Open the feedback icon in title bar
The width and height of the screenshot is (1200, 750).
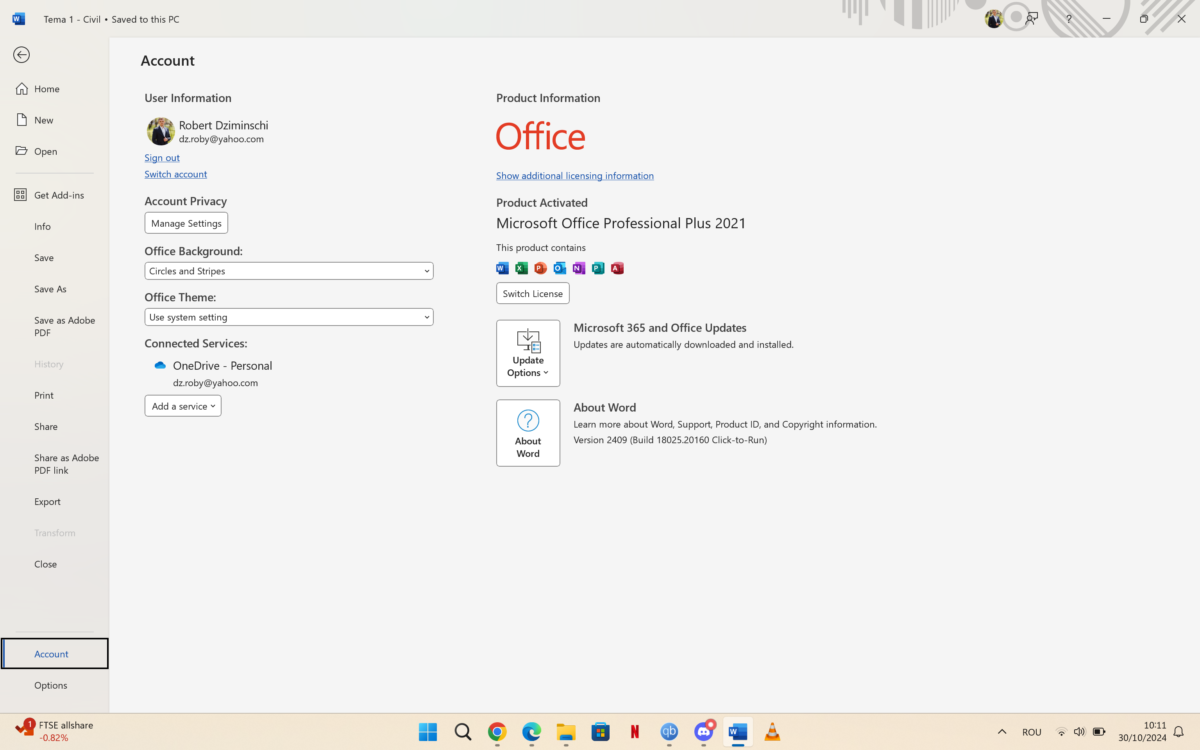[x=1033, y=19]
